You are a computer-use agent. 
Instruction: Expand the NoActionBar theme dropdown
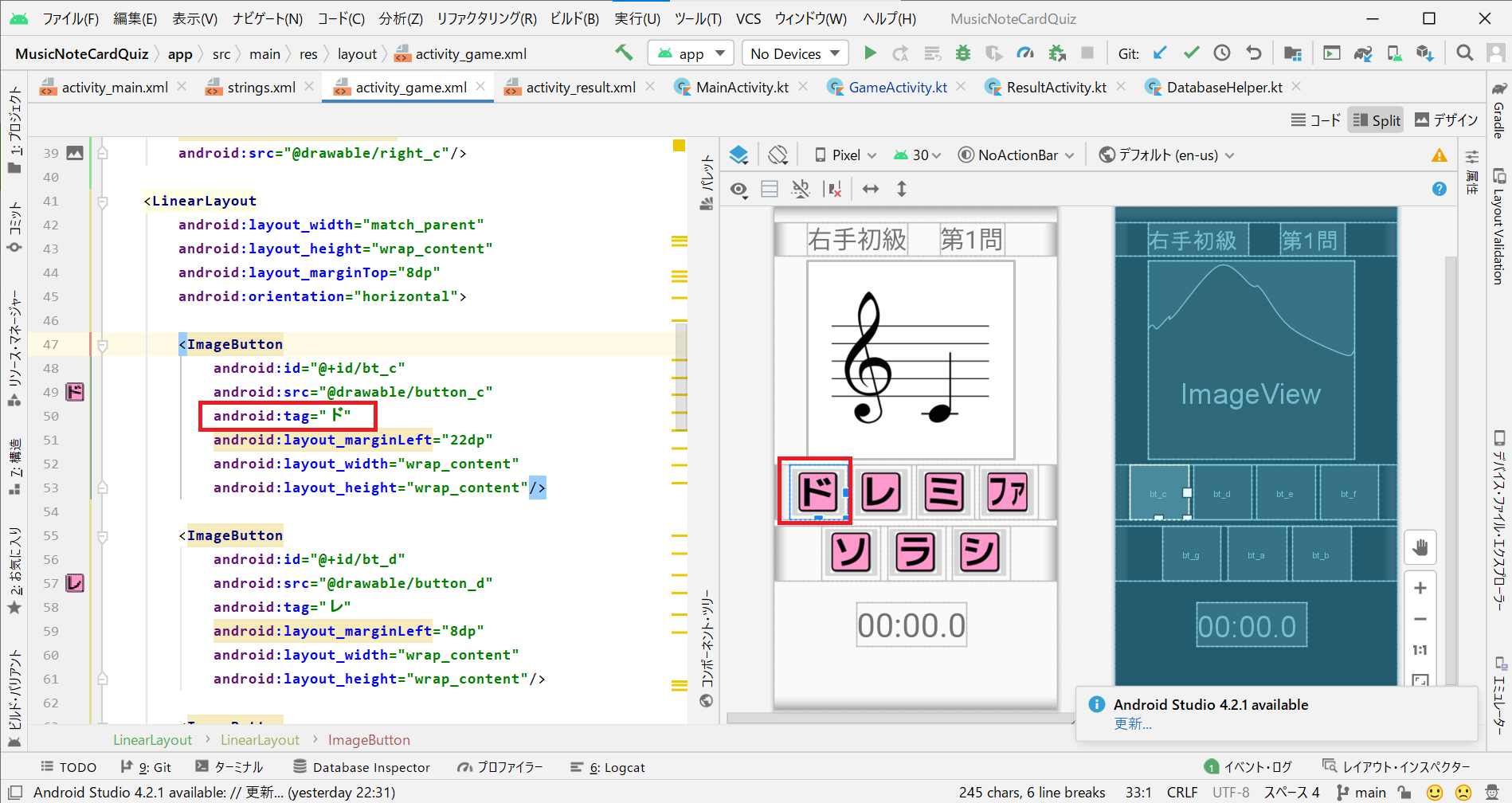(1016, 155)
